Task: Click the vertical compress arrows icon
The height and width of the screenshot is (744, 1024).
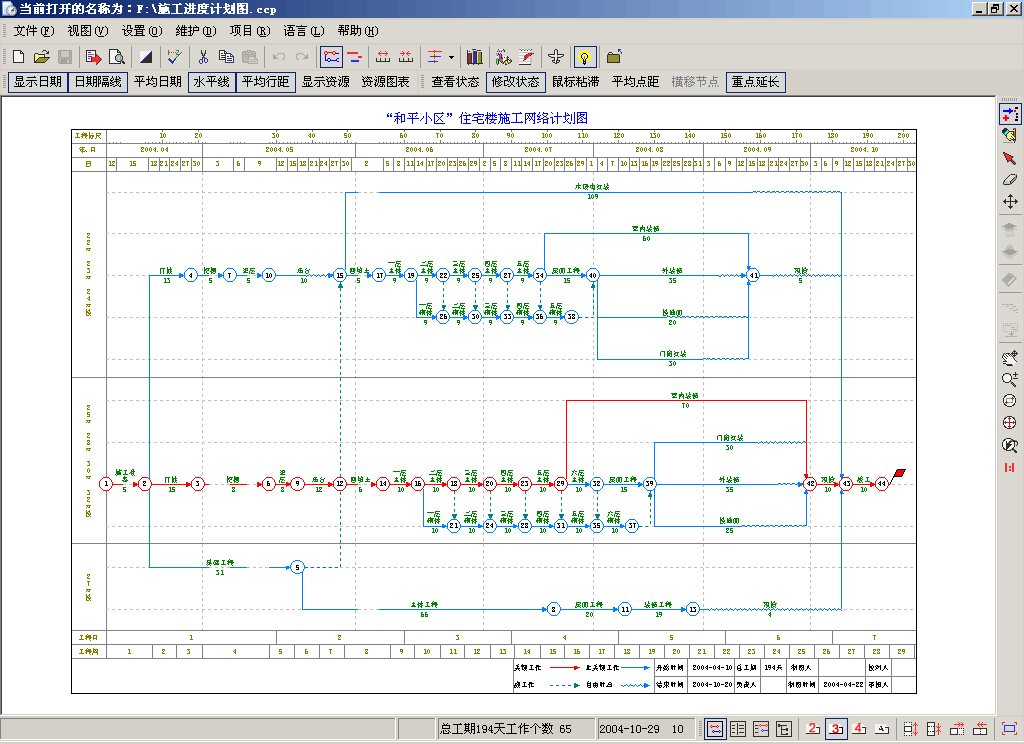Action: (934, 728)
